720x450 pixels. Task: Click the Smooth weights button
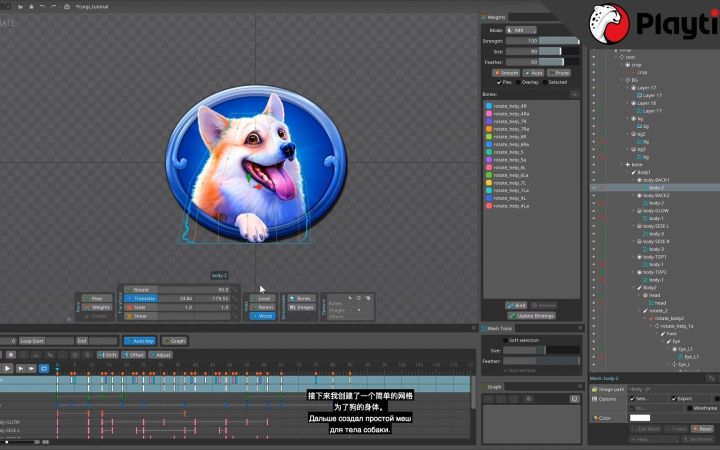[506, 73]
